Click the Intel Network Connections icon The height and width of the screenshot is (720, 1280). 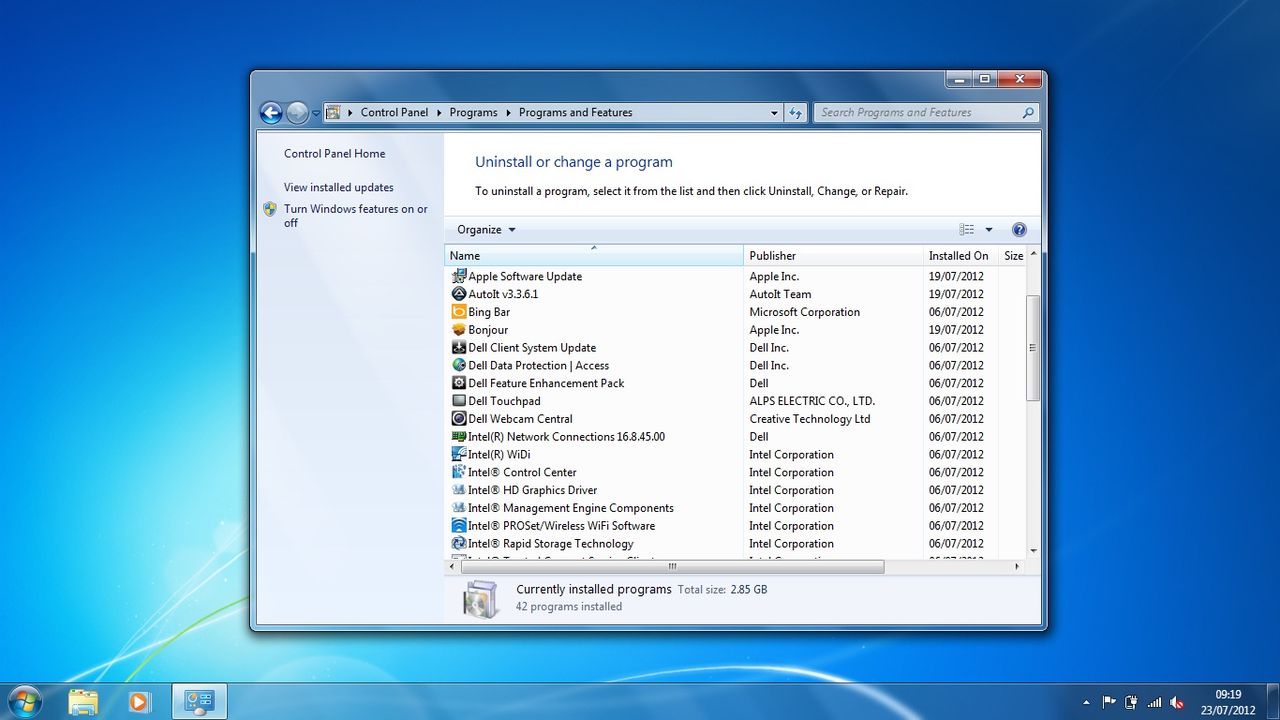pyautogui.click(x=459, y=437)
